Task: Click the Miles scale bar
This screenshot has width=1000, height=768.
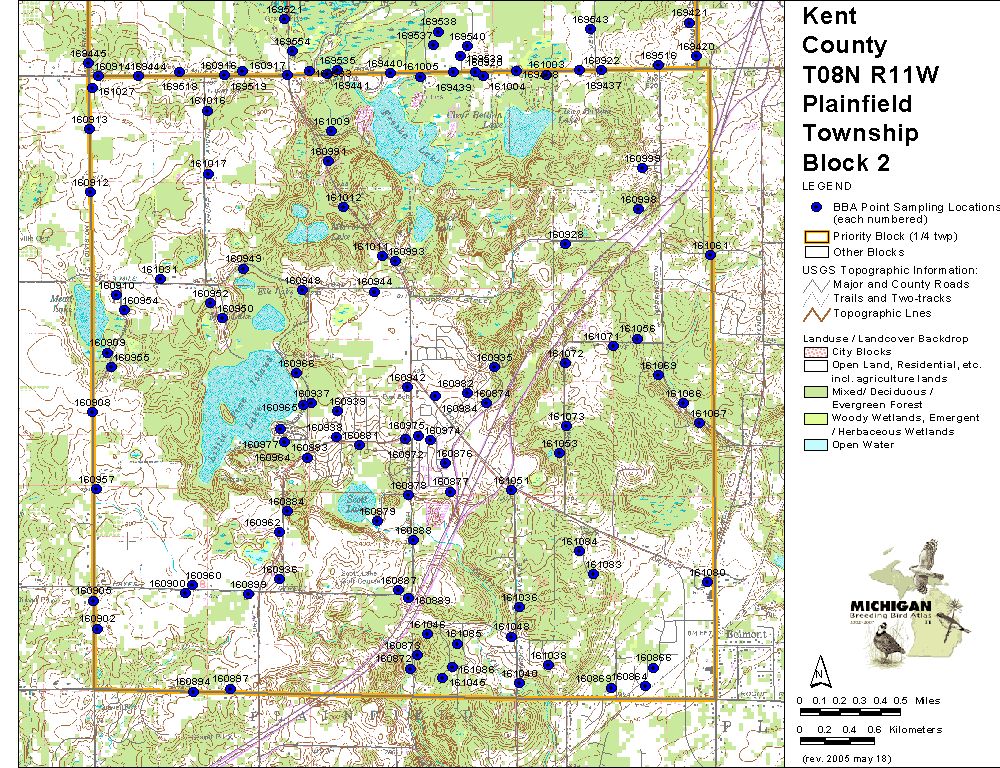Action: click(851, 711)
